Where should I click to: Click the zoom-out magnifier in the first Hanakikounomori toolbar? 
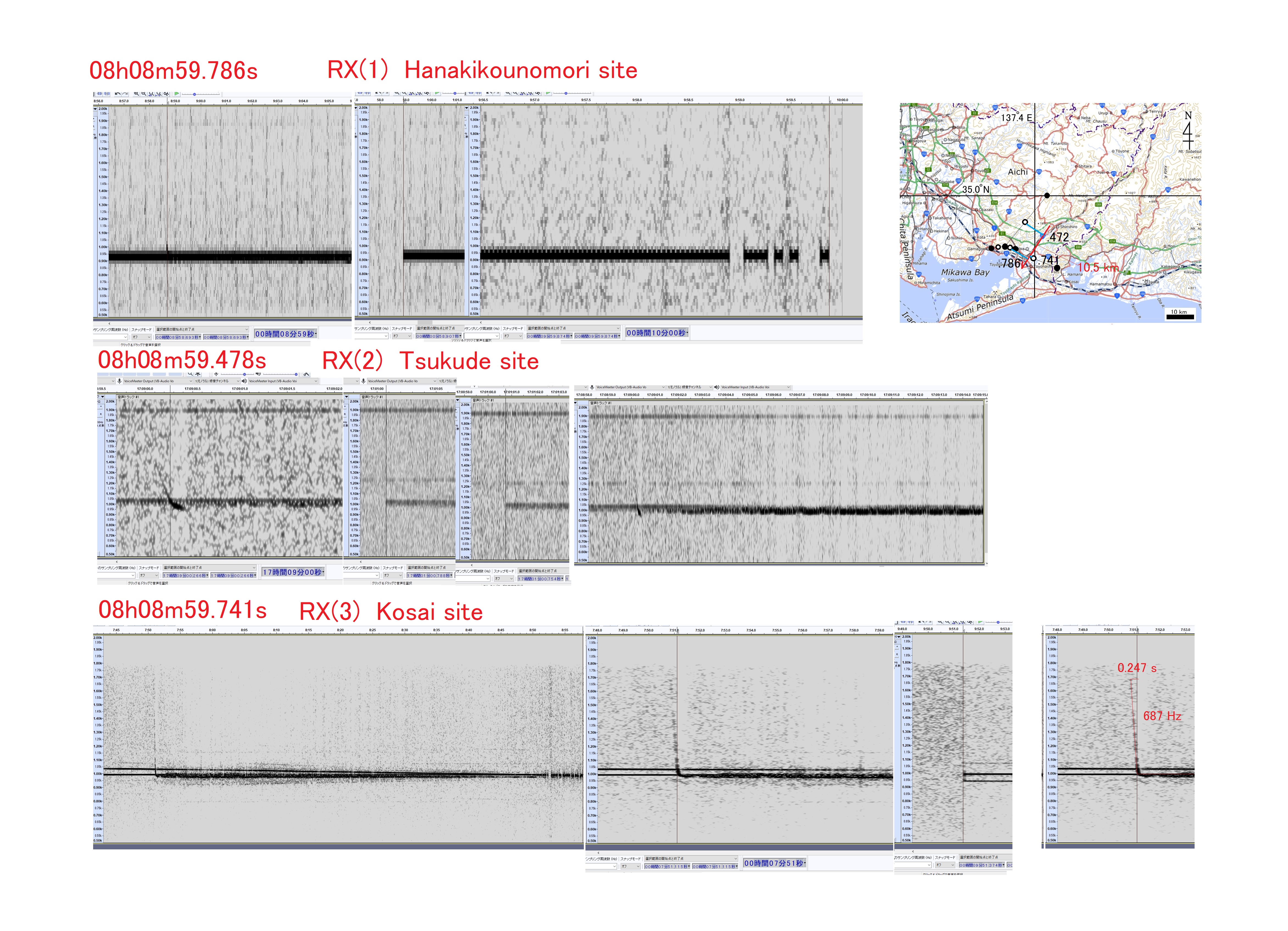pos(144,94)
